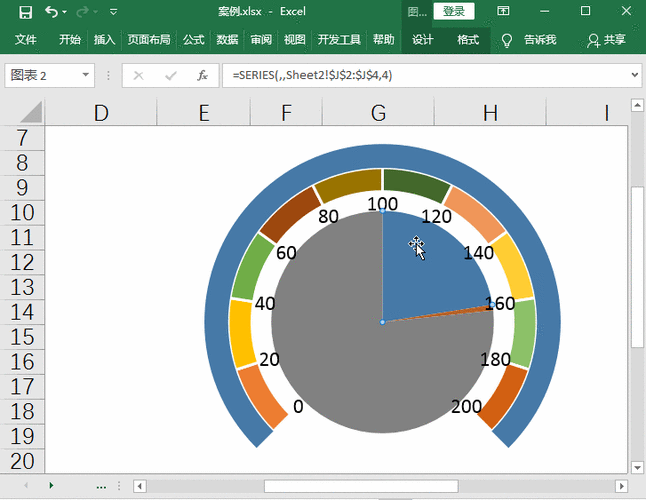Image resolution: width=646 pixels, height=500 pixels.
Task: Open the Insert Function fx dialog
Action: (202, 75)
